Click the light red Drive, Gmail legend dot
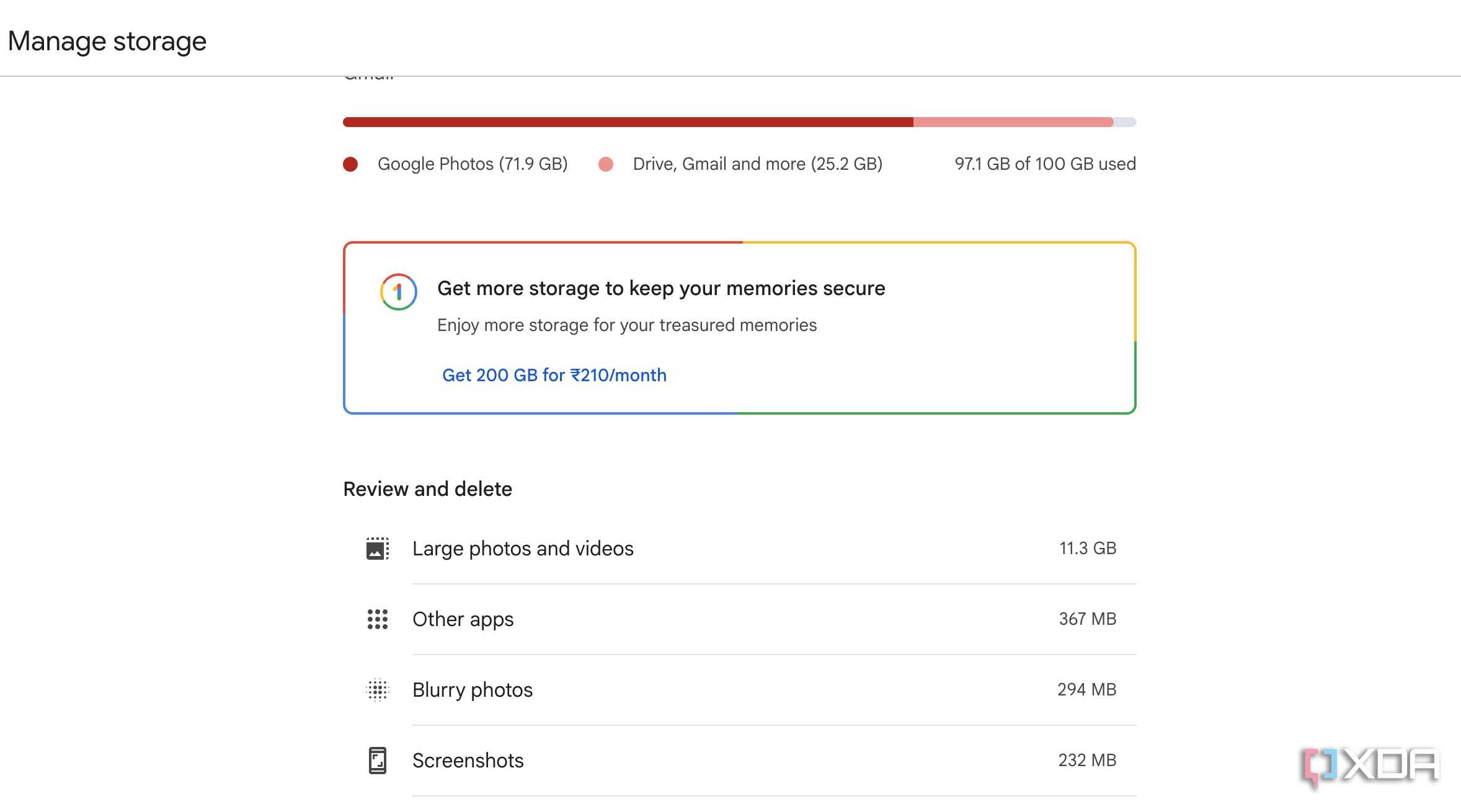Viewport: 1461px width, 812px height. point(606,164)
